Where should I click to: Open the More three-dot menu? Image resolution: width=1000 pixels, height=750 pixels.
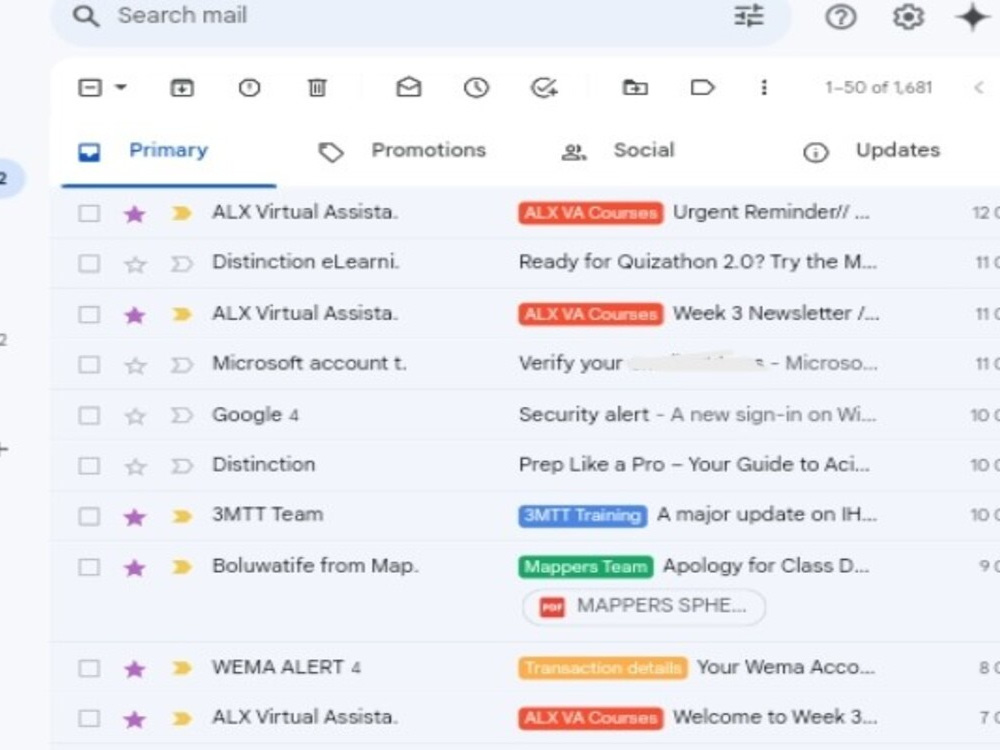coord(764,87)
